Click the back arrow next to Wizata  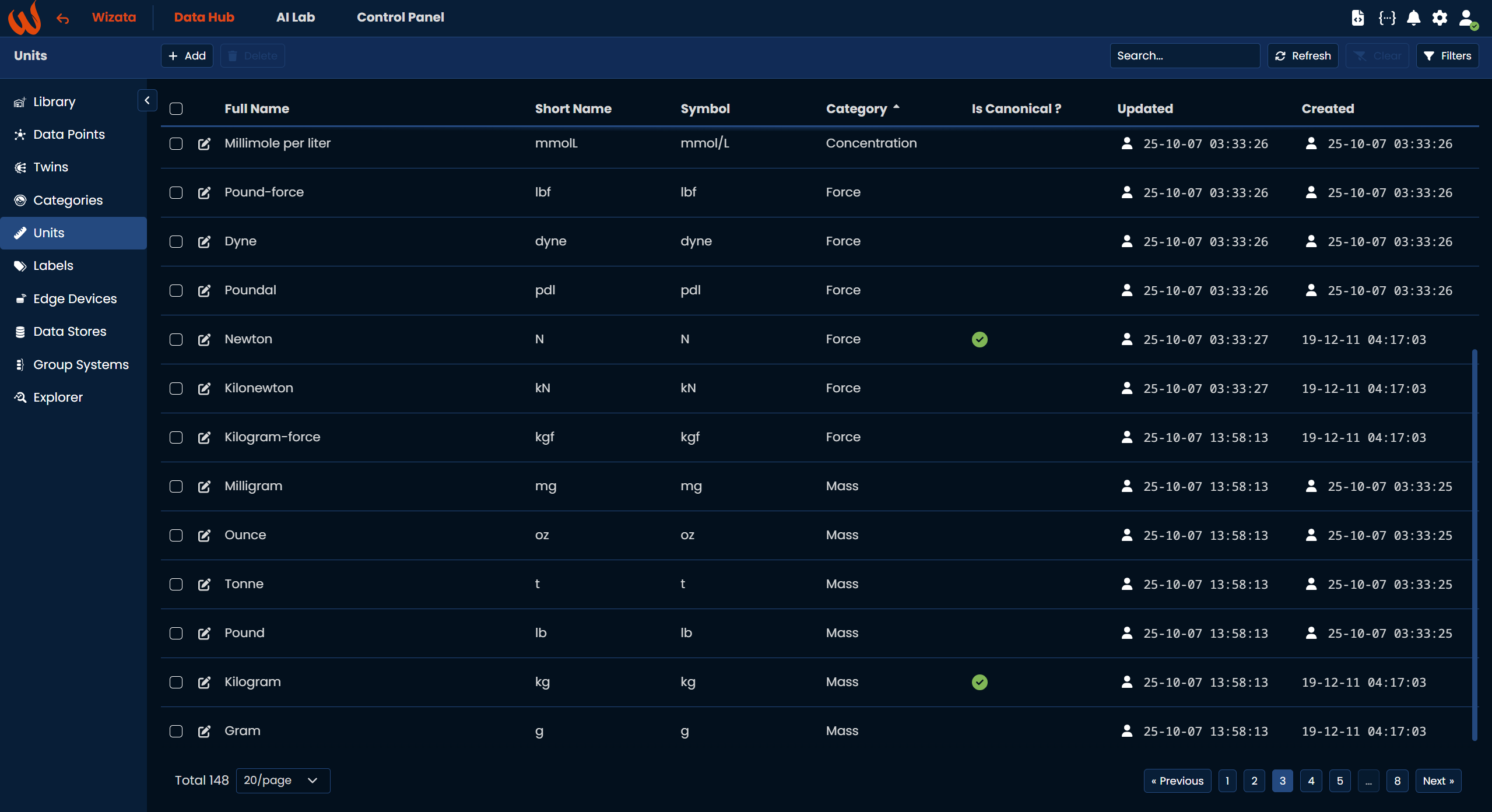pos(63,19)
